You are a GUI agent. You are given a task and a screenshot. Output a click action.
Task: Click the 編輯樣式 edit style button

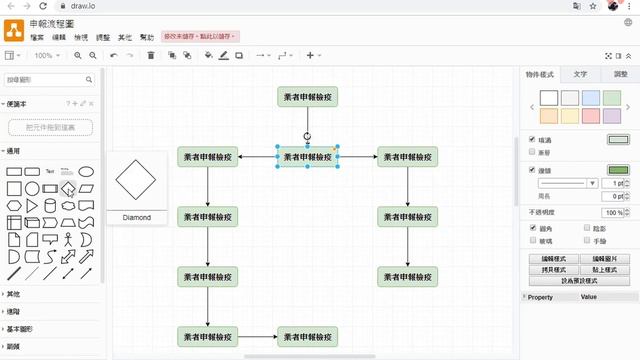(554, 259)
